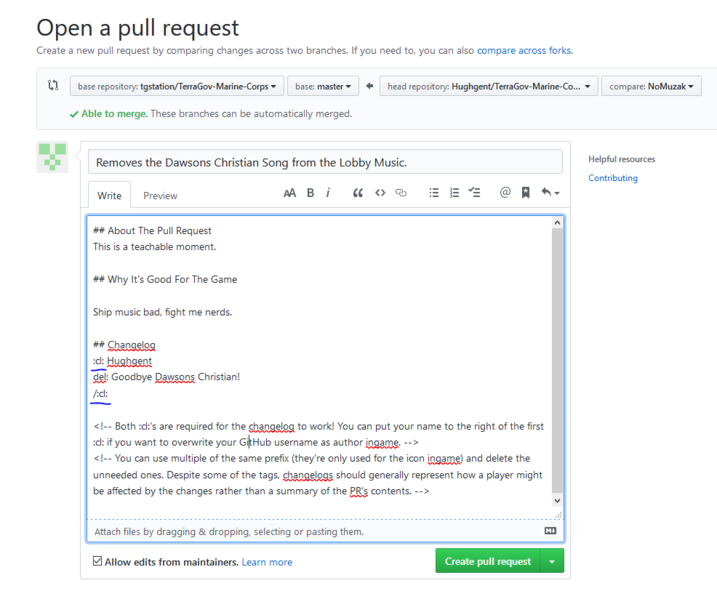Expand the Create pull request options arrow
Screen dimensions: 717x599
click(x=552, y=561)
